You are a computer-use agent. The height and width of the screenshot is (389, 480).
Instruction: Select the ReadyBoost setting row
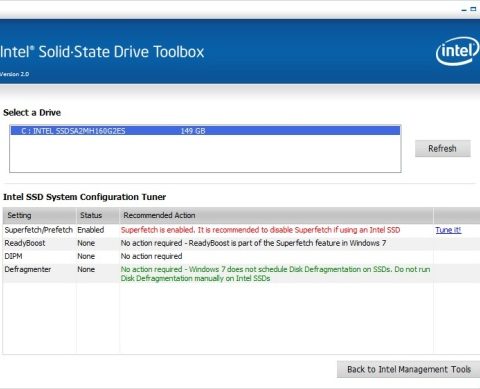coord(241,243)
